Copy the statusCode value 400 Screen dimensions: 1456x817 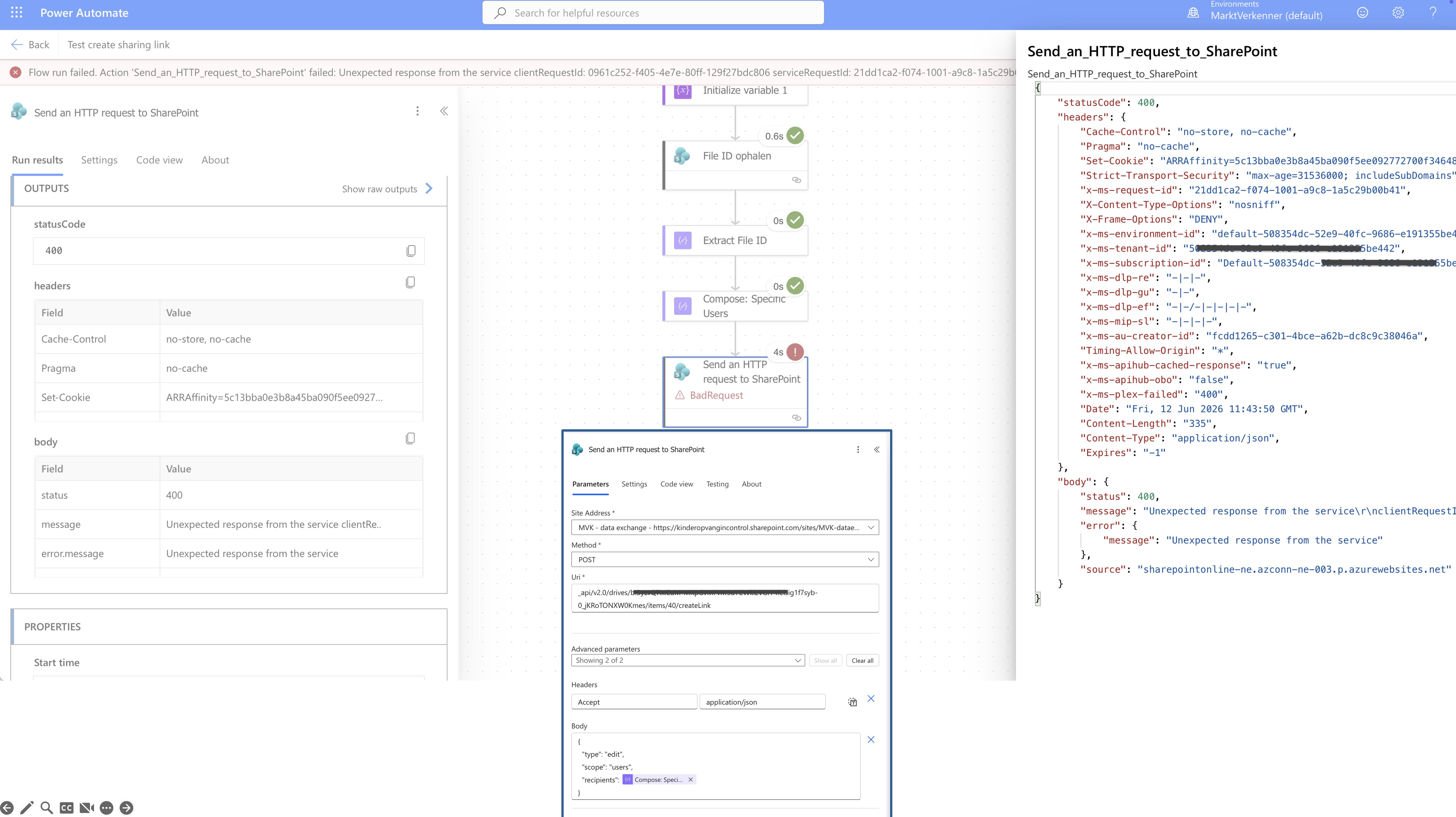411,251
